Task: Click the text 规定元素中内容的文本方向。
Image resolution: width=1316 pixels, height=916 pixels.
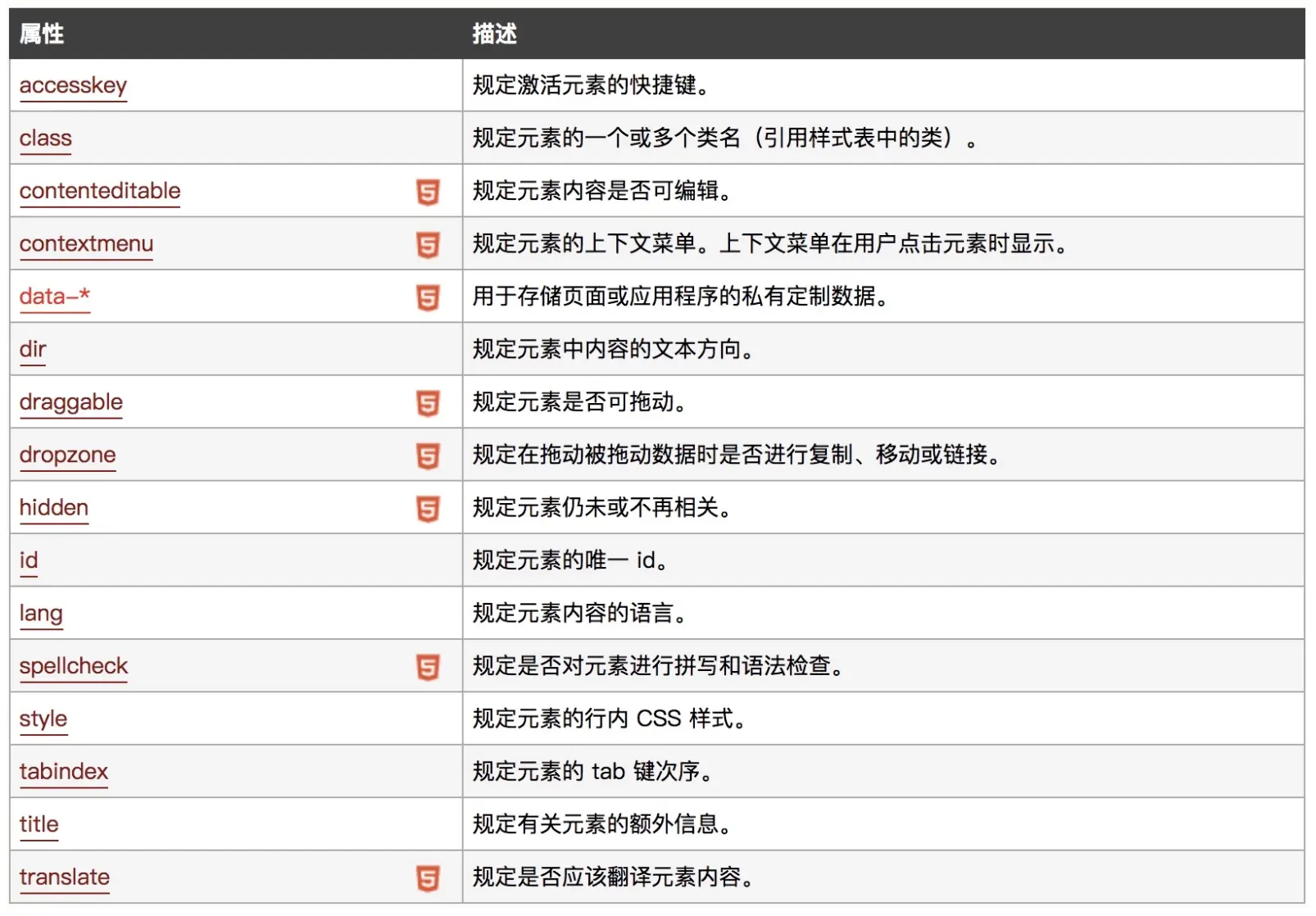Action: (614, 349)
